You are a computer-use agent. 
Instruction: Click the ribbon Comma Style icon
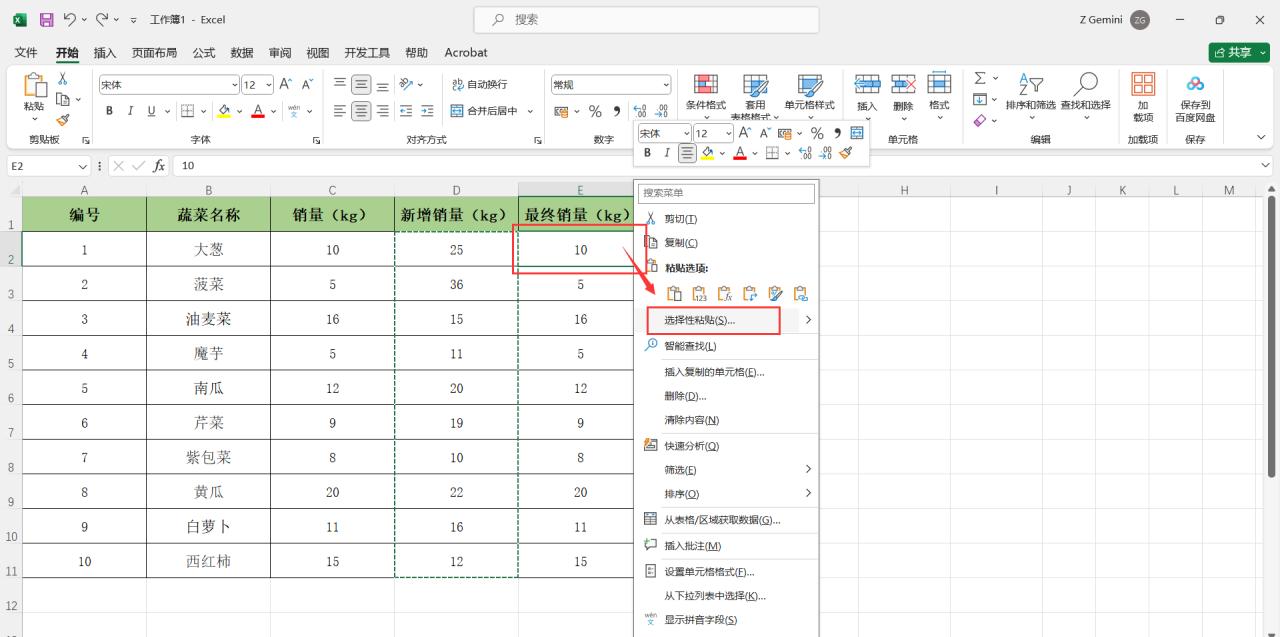coord(616,111)
